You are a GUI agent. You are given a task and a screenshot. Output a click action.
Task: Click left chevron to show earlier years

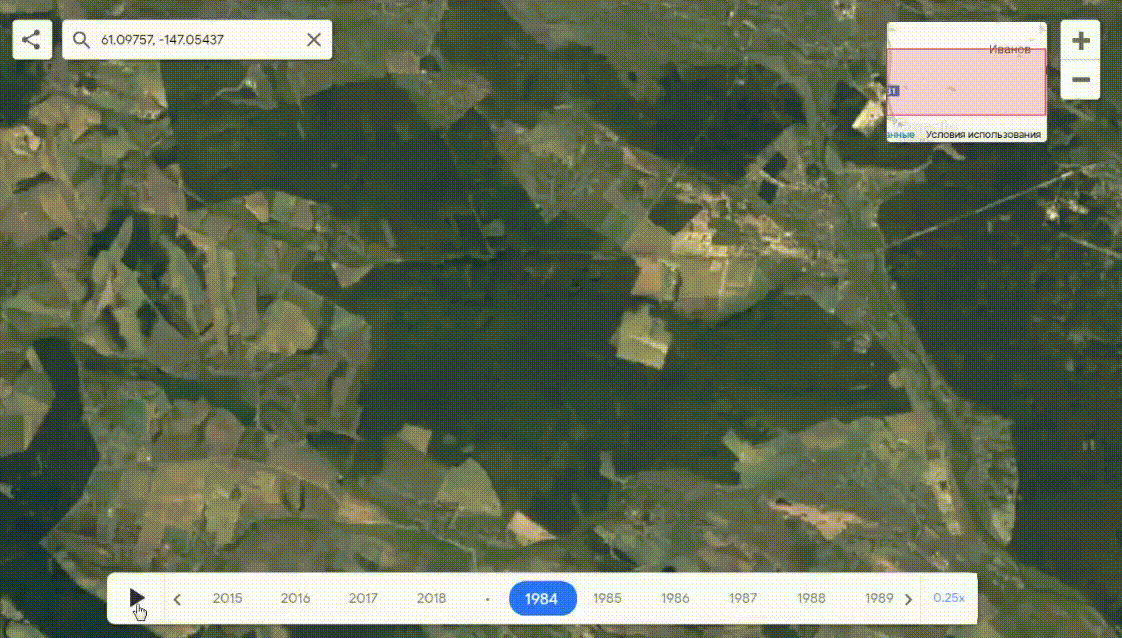177,598
